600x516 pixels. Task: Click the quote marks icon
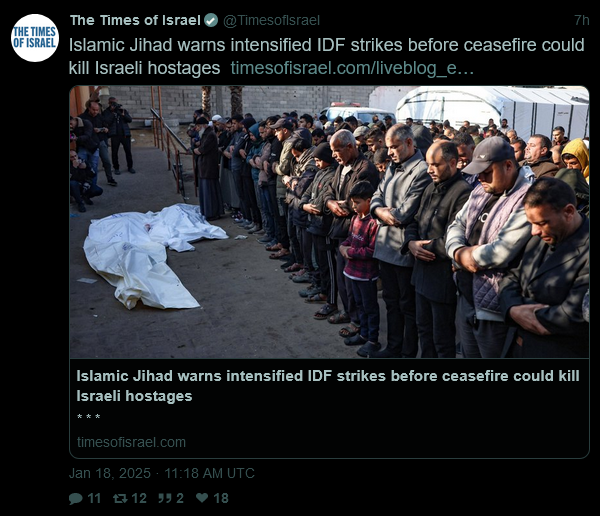click(165, 498)
